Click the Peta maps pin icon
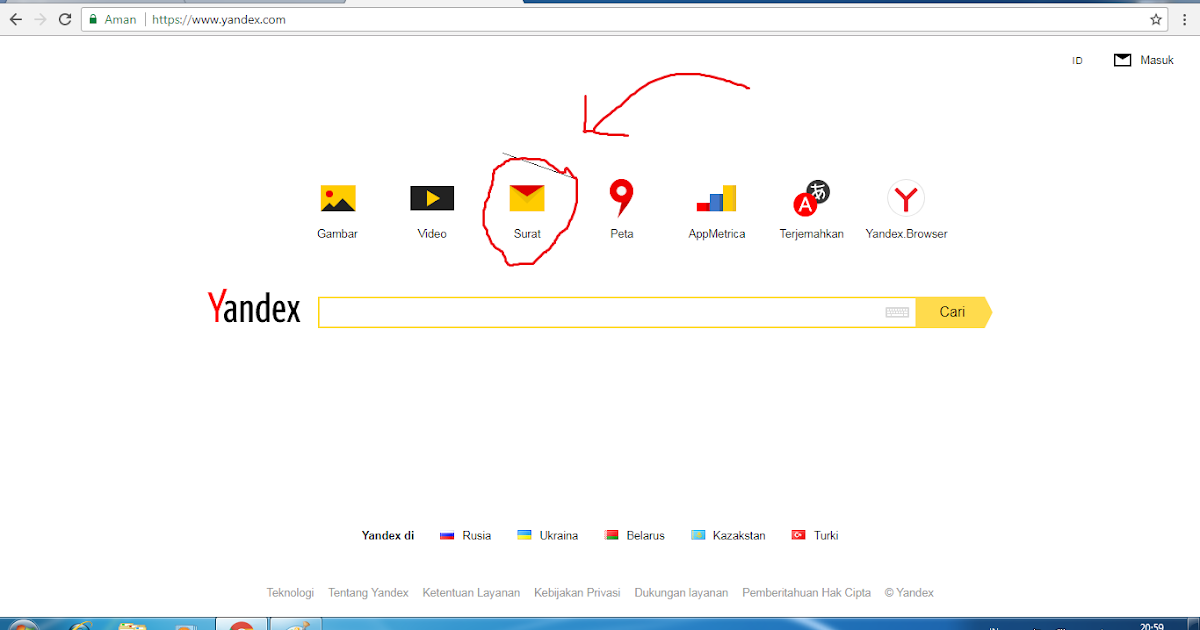 click(x=621, y=198)
